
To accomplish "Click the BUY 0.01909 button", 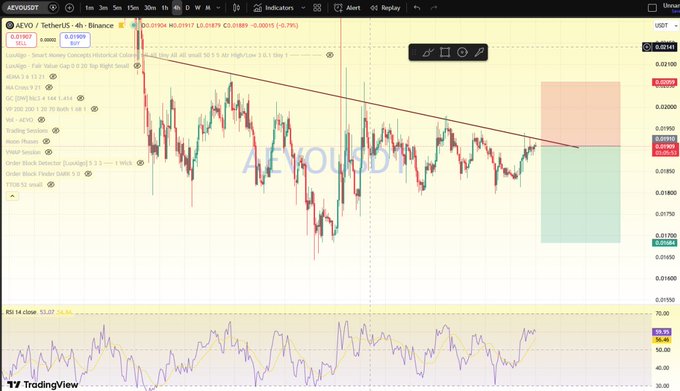I will coord(75,40).
